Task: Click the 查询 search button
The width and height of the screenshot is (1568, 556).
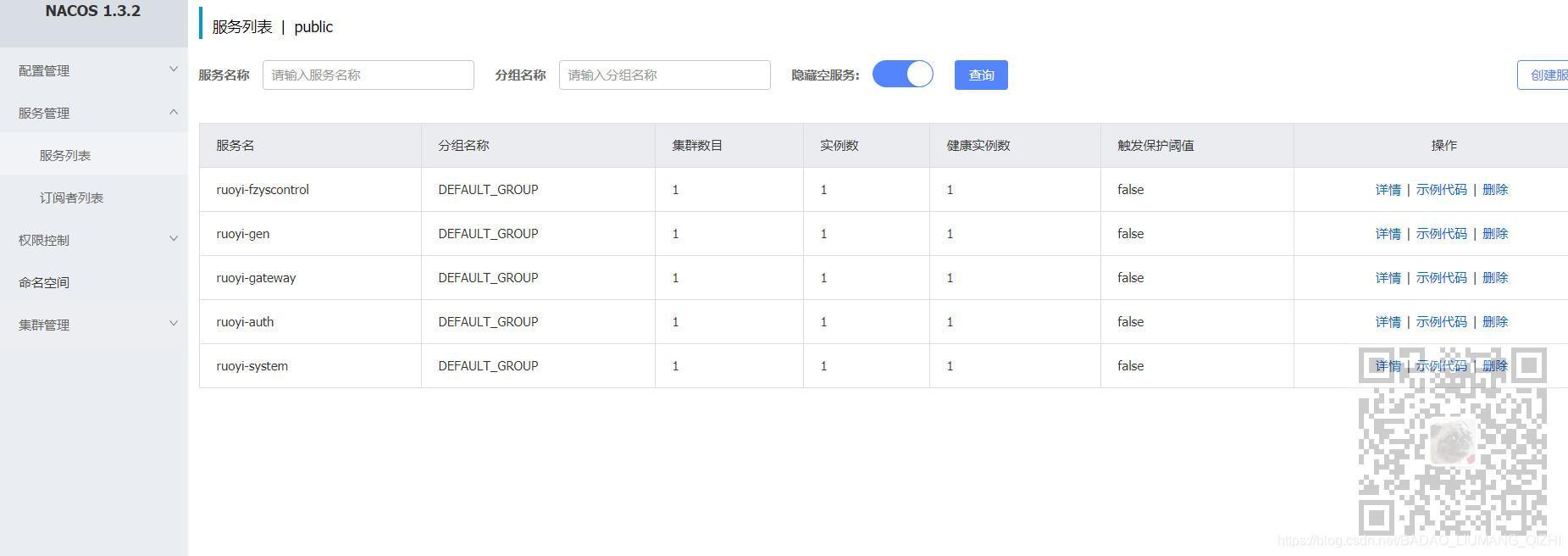Action: (x=981, y=75)
